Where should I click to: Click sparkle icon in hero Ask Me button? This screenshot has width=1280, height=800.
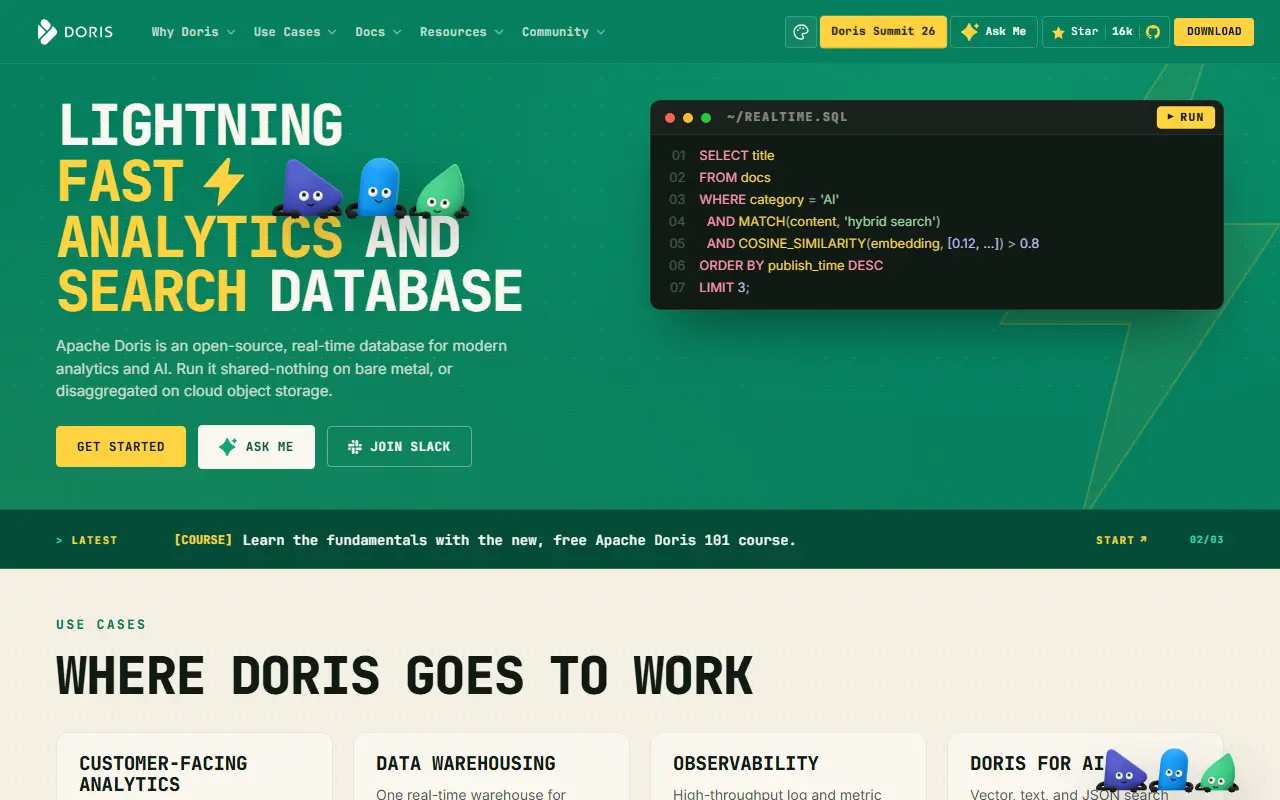coord(228,447)
